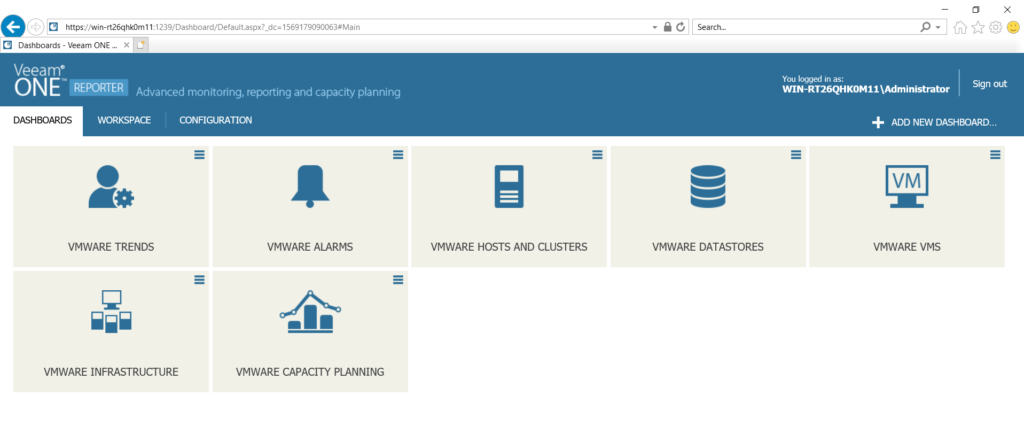Click the browser back arrow button
The image size is (1024, 426).
pyautogui.click(x=15, y=27)
